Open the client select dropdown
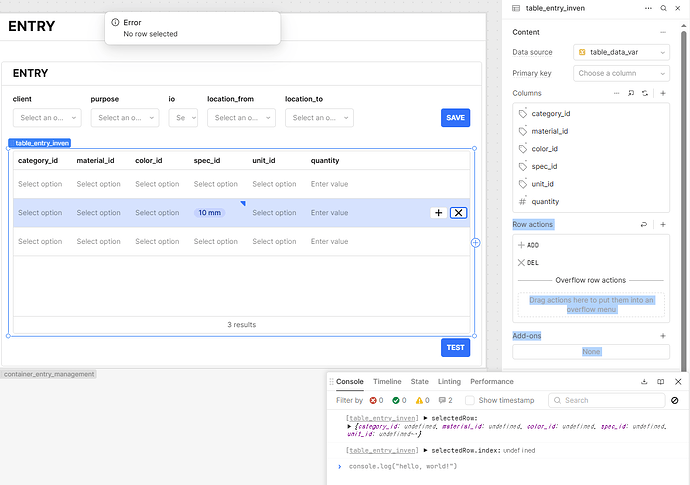Screen dimensions: 690x485 47,118
